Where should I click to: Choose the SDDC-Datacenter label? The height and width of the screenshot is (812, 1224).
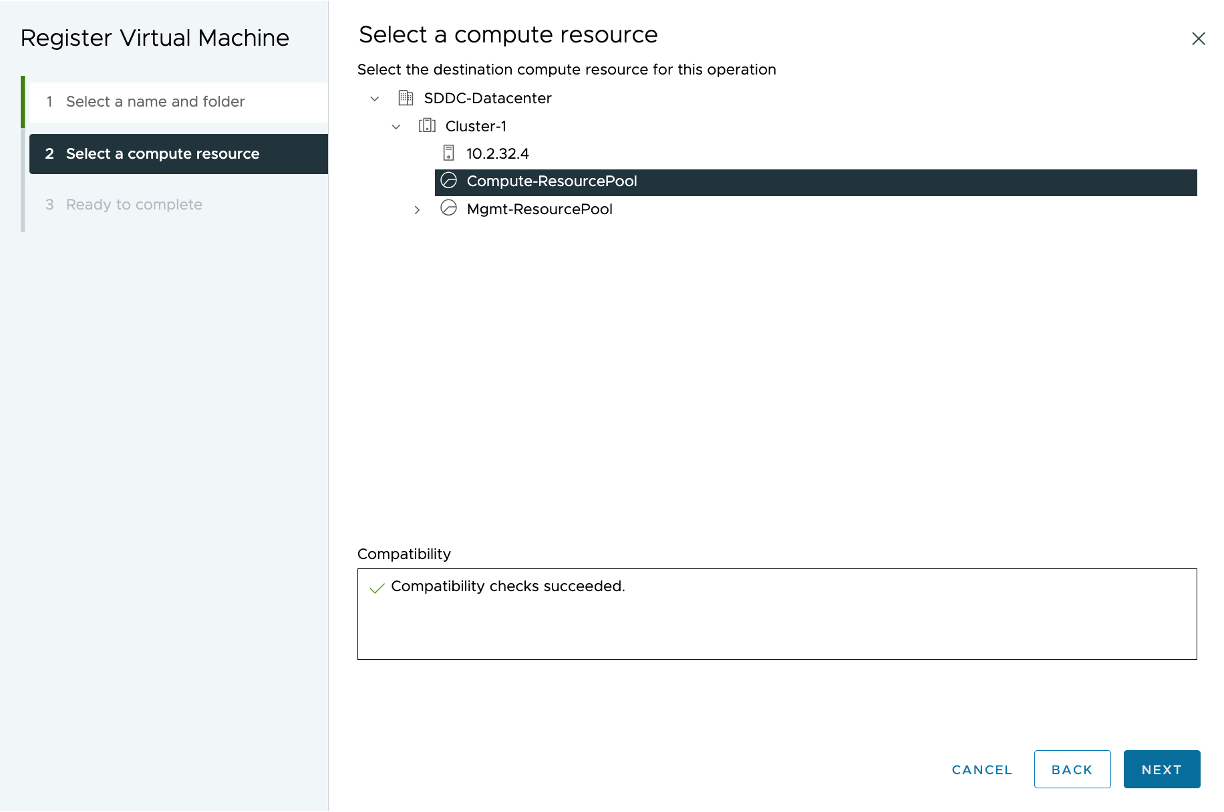tap(488, 98)
